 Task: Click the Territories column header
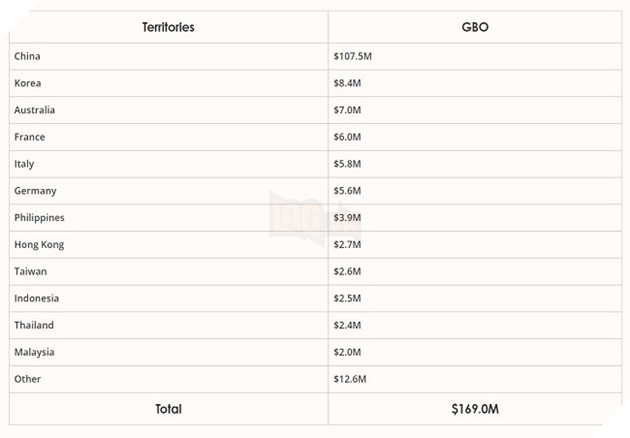tap(167, 27)
